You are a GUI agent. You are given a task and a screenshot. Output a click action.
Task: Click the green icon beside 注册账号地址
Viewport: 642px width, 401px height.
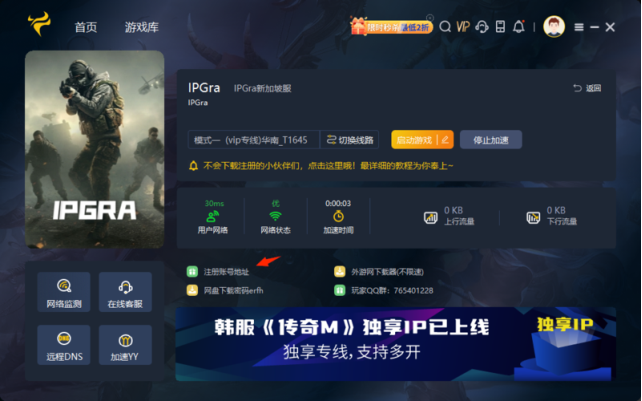coord(192,272)
